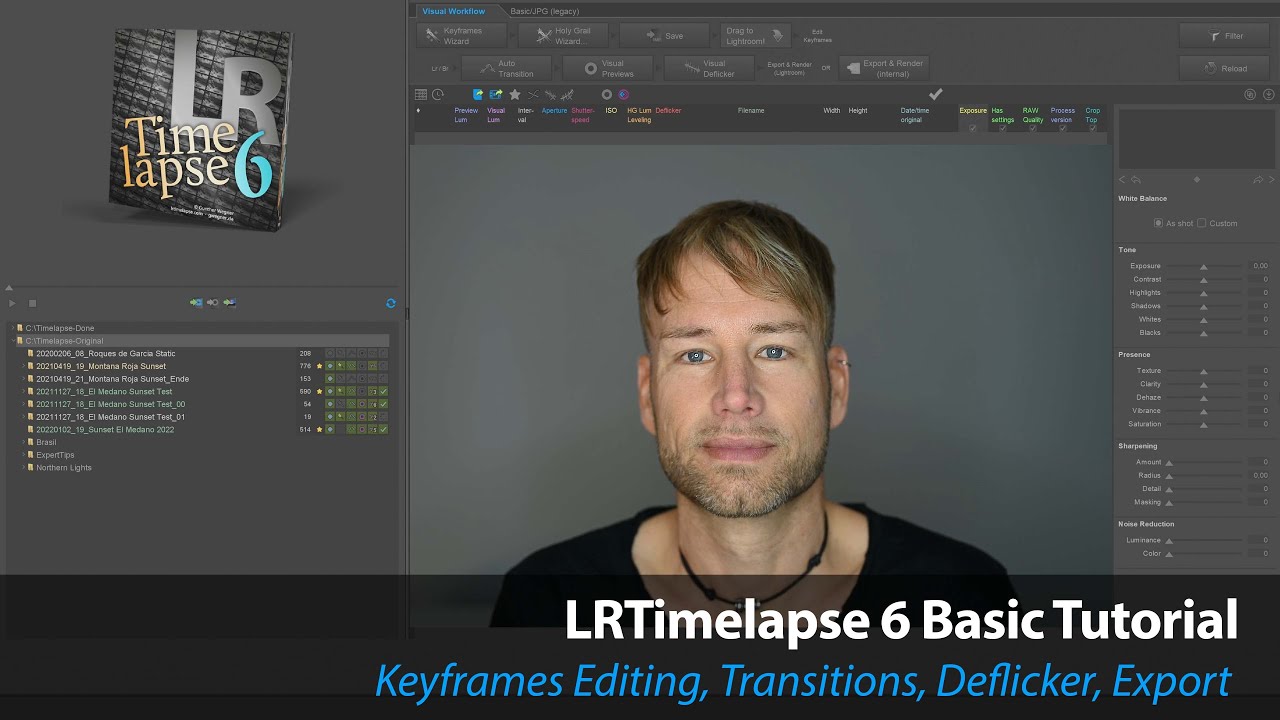Switch to the Visual Workflow tab
This screenshot has width=1280, height=720.
point(453,11)
